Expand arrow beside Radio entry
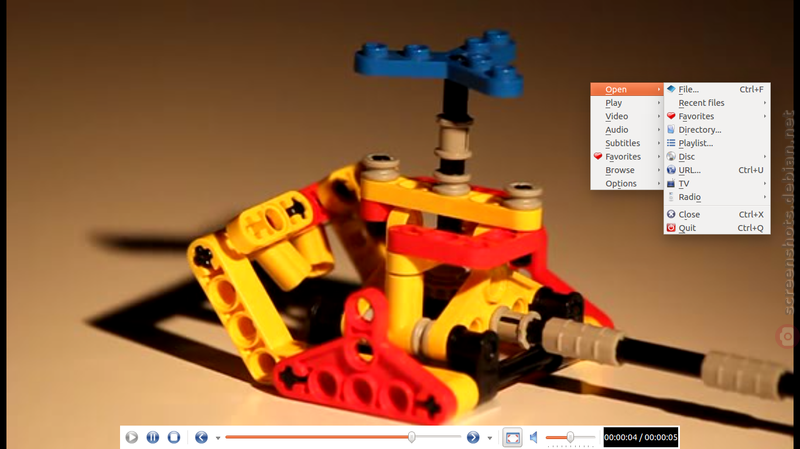The image size is (800, 449). [x=764, y=197]
